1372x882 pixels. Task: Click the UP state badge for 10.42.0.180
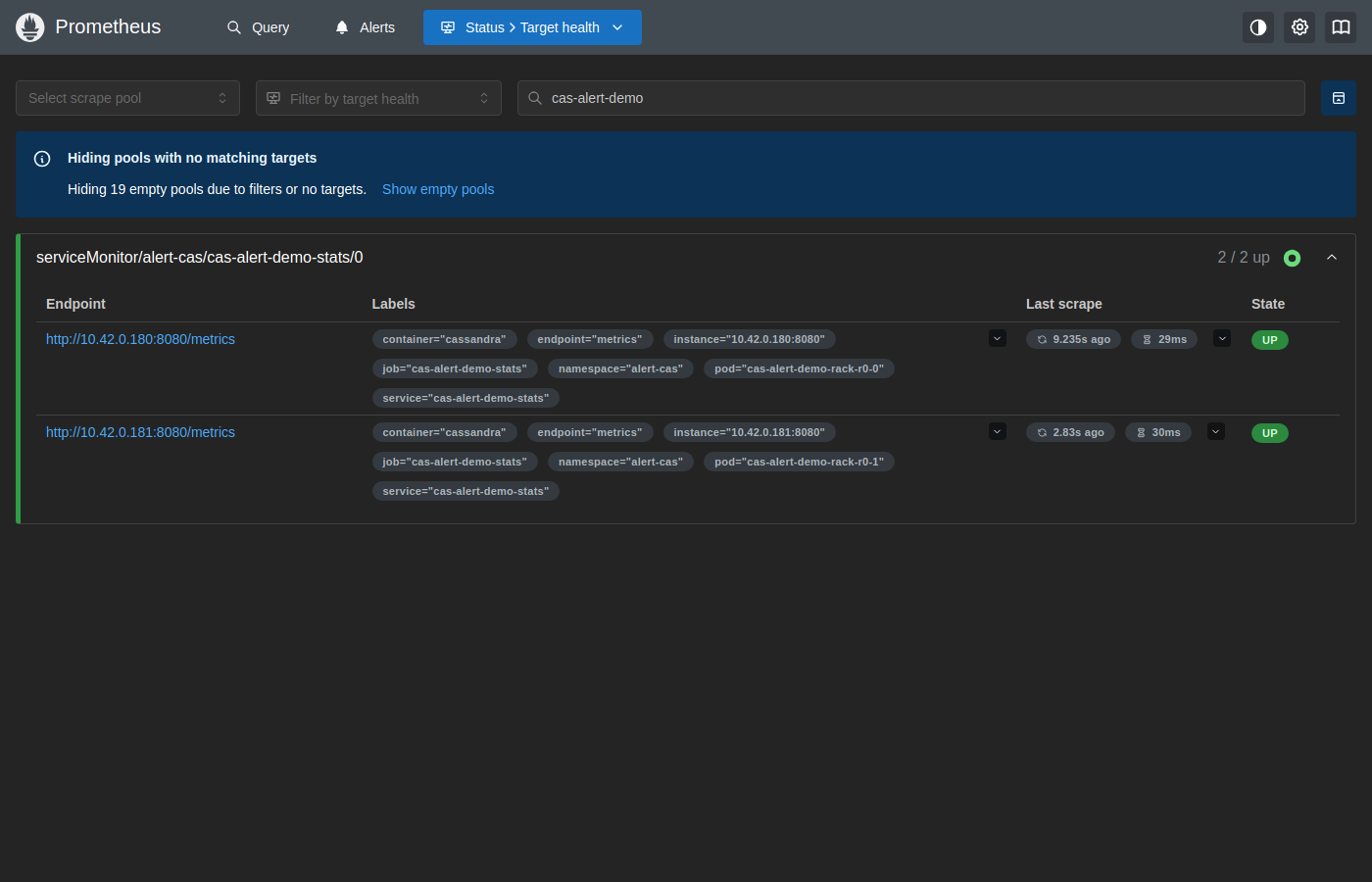tap(1270, 340)
